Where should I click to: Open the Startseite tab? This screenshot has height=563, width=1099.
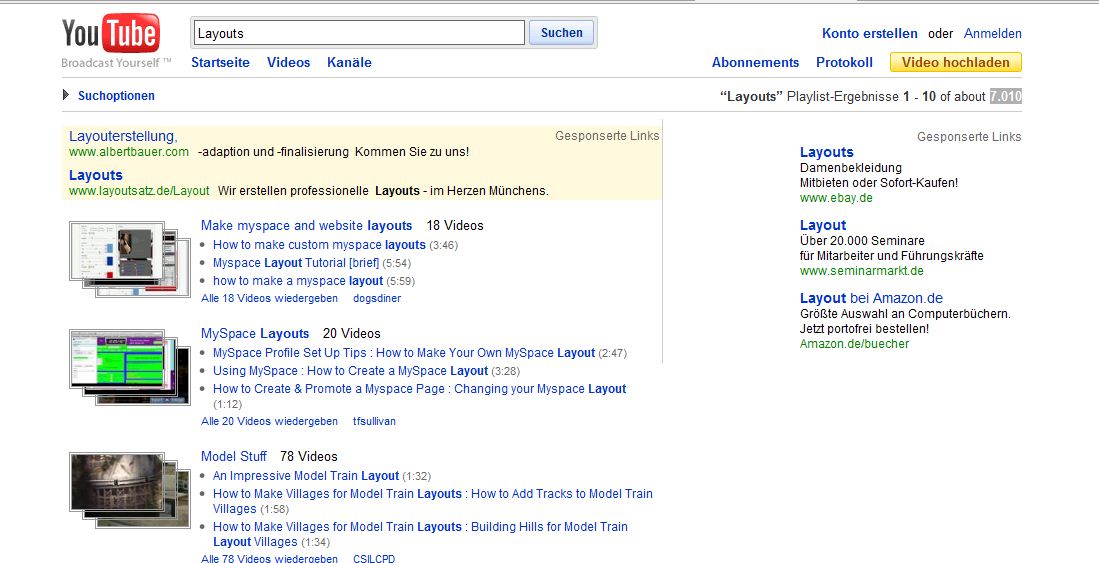click(x=220, y=62)
